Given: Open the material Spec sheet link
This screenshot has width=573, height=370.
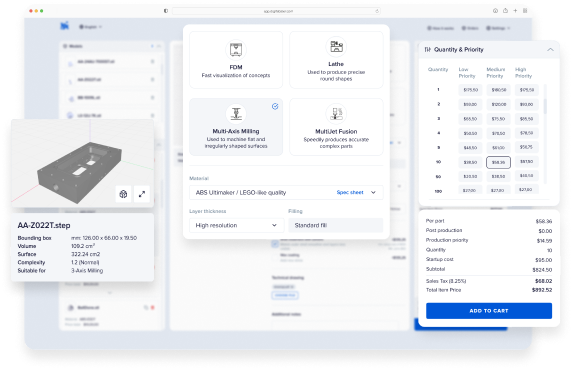Looking at the screenshot, I should (350, 192).
